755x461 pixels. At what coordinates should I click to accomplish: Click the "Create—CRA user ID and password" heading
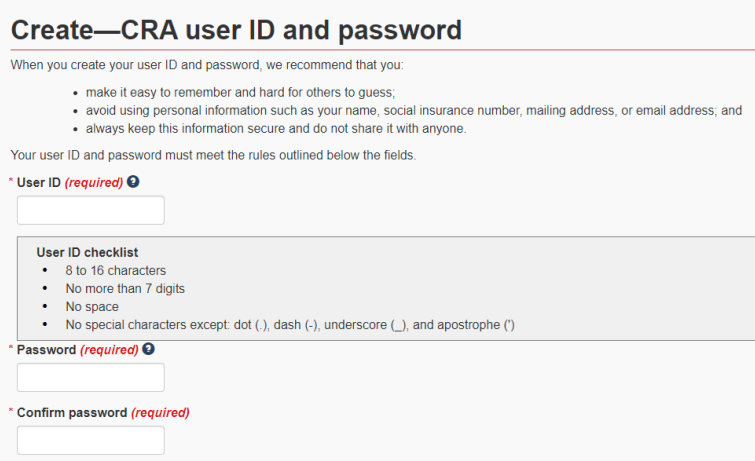pos(236,30)
